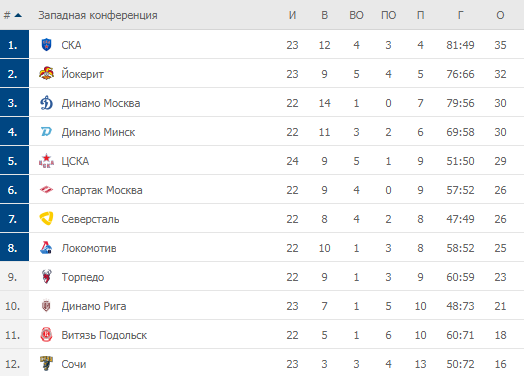The width and height of the screenshot is (524, 376).
Task: Click the Динамо Москва logo icon
Action: (46, 103)
